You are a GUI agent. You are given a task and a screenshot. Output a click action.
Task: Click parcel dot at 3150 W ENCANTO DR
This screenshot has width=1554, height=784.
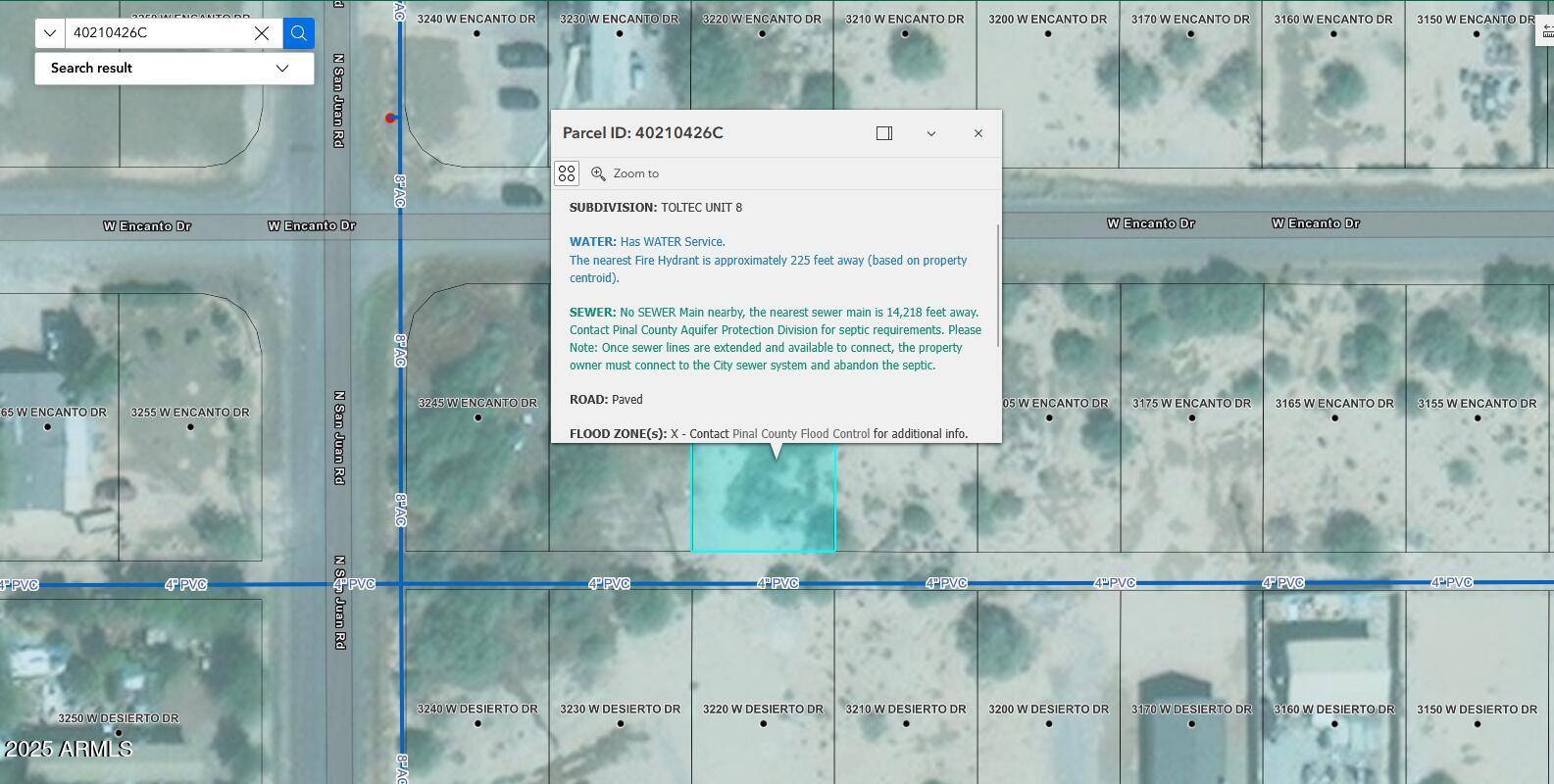pyautogui.click(x=1477, y=34)
